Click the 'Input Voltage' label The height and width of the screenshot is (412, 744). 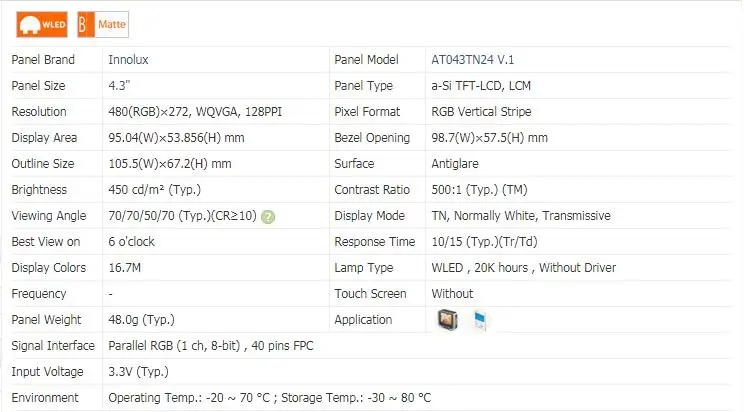tap(47, 372)
